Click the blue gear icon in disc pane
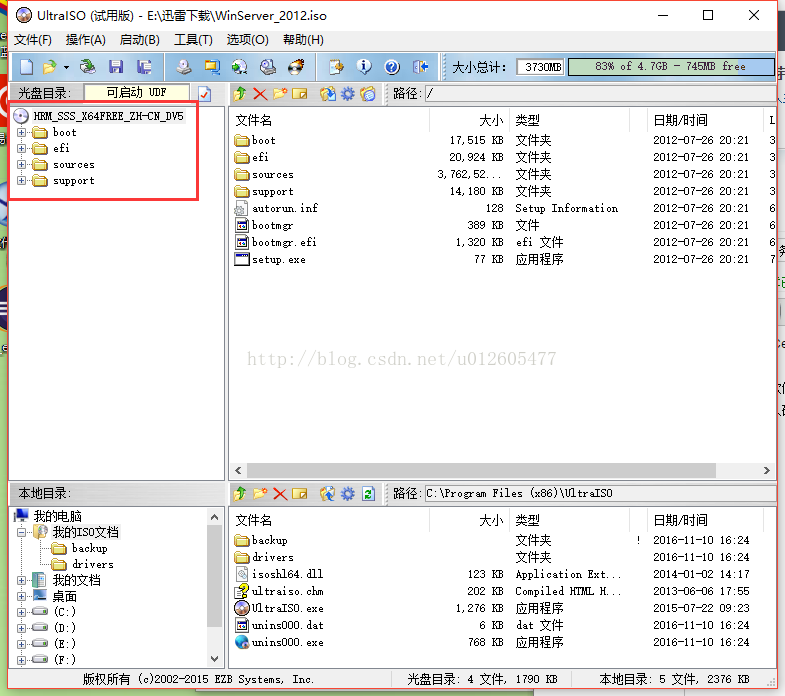The image size is (785, 696). 348,94
